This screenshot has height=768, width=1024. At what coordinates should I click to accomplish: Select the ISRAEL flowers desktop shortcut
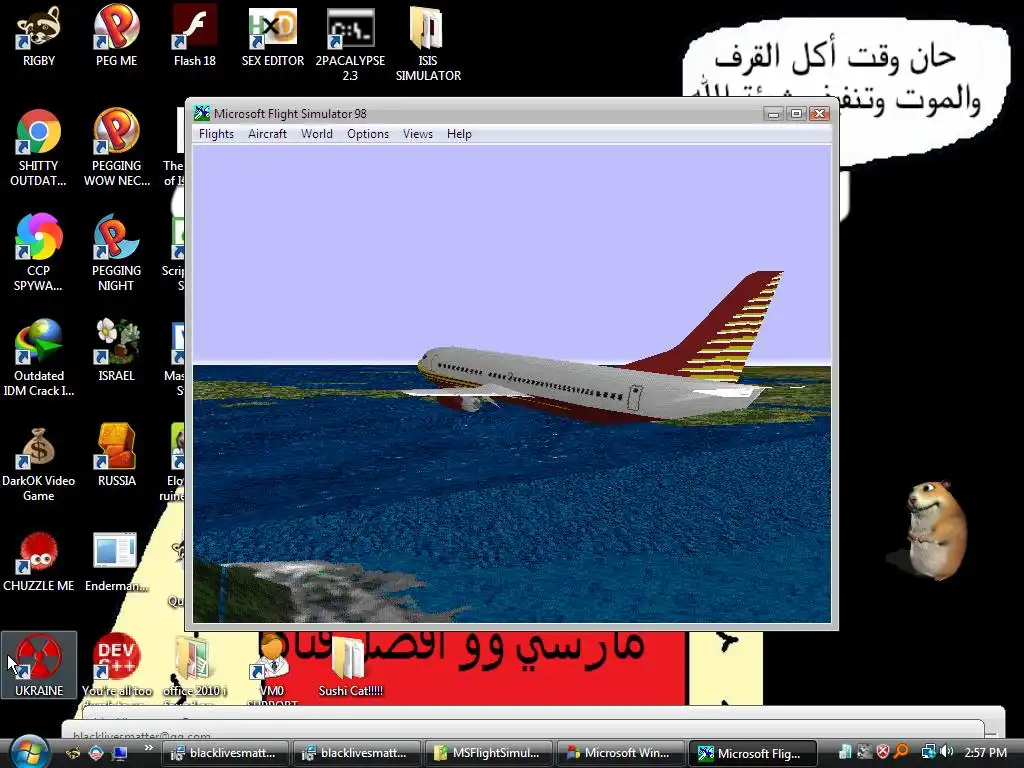pos(116,351)
